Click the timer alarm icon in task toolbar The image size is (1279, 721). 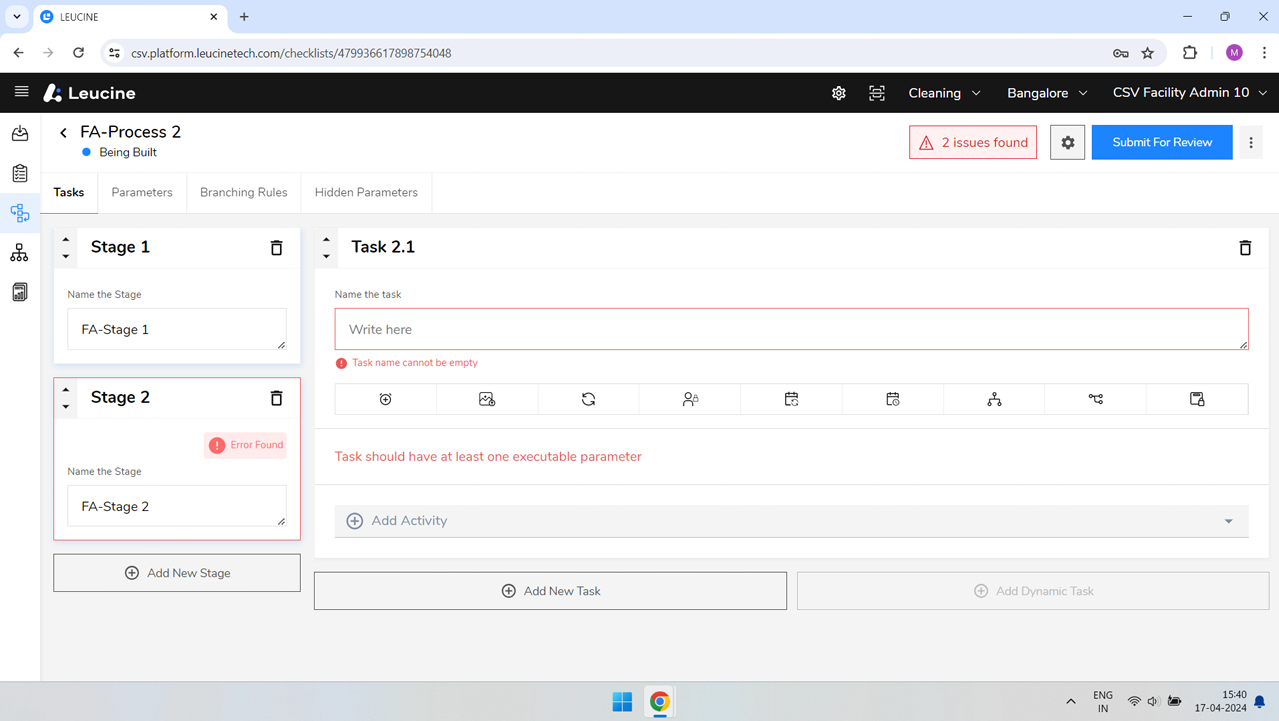point(386,399)
